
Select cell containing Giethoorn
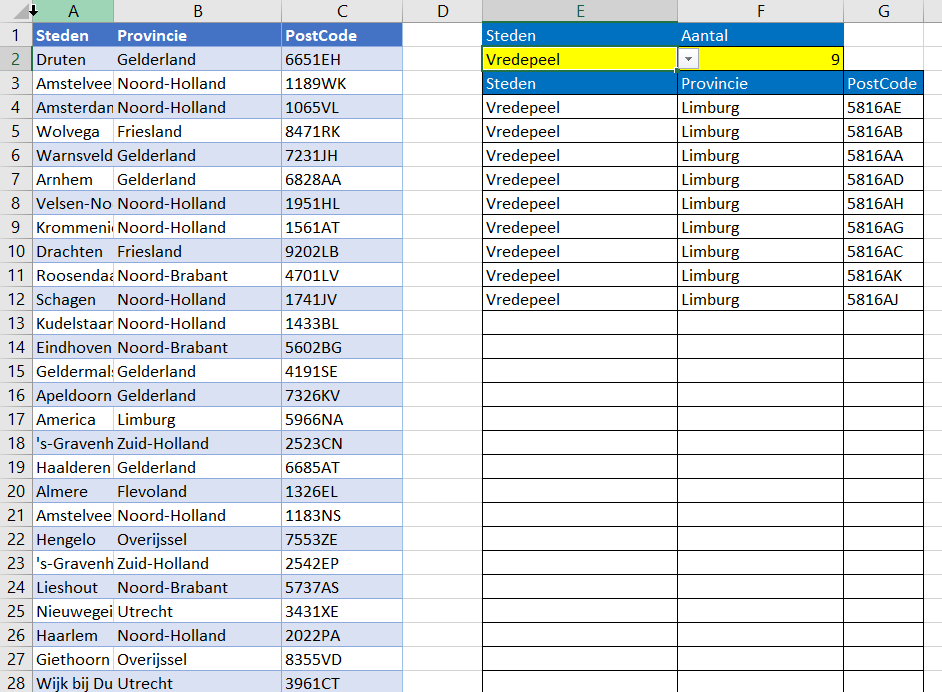73,660
